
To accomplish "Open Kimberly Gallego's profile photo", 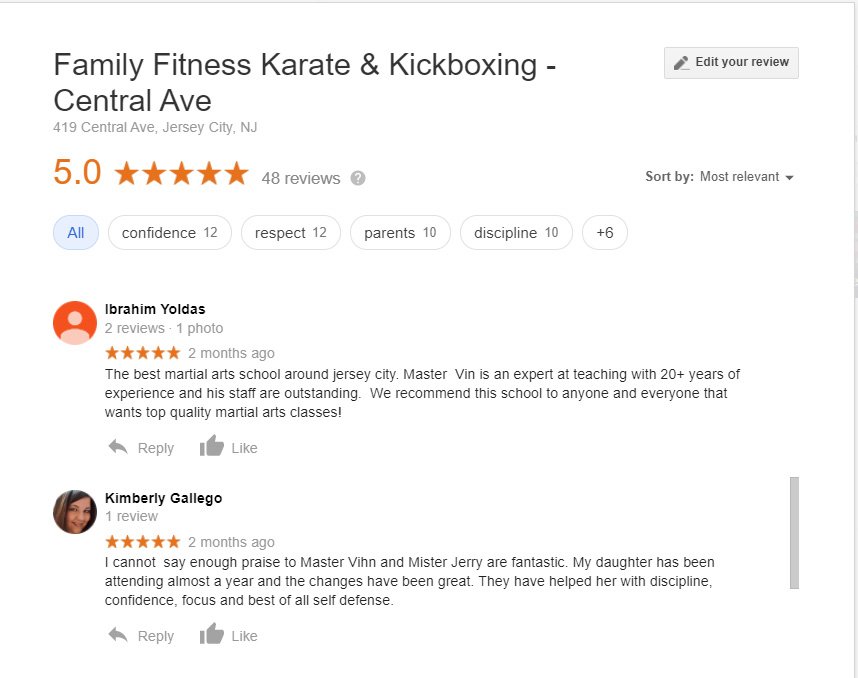I will click(x=75, y=511).
